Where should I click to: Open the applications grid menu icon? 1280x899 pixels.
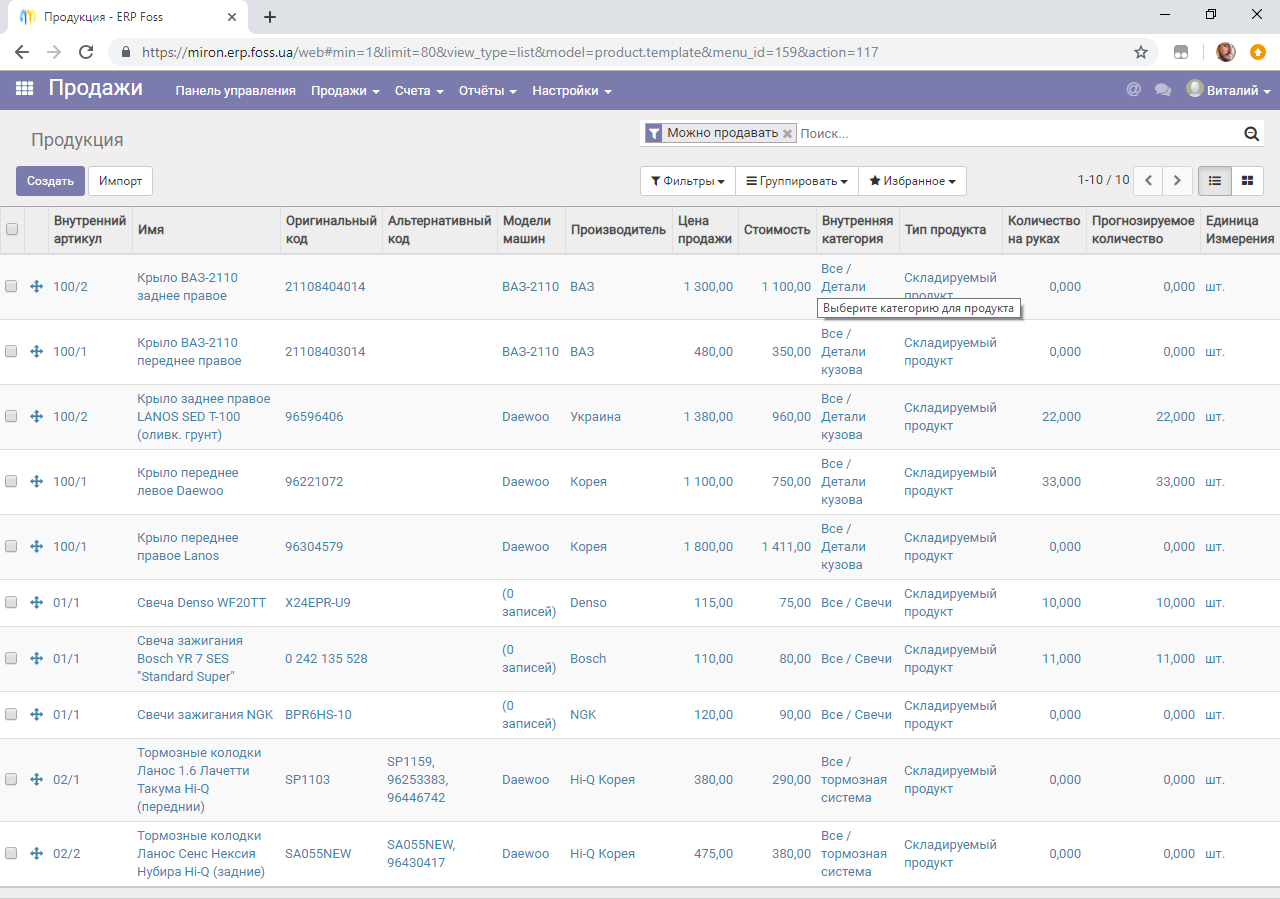[x=25, y=89]
